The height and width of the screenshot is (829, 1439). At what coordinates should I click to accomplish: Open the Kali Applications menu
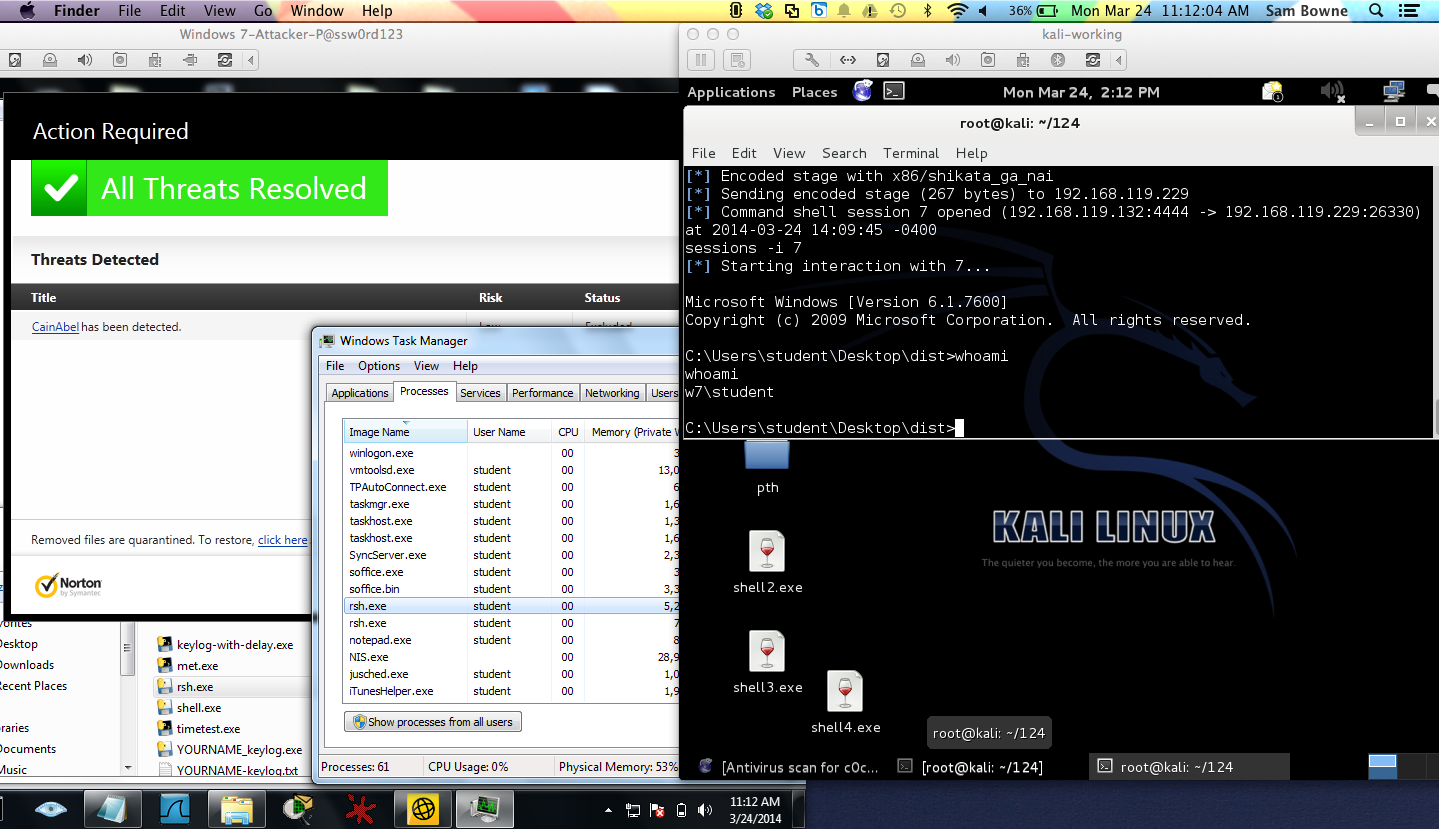[x=731, y=92]
